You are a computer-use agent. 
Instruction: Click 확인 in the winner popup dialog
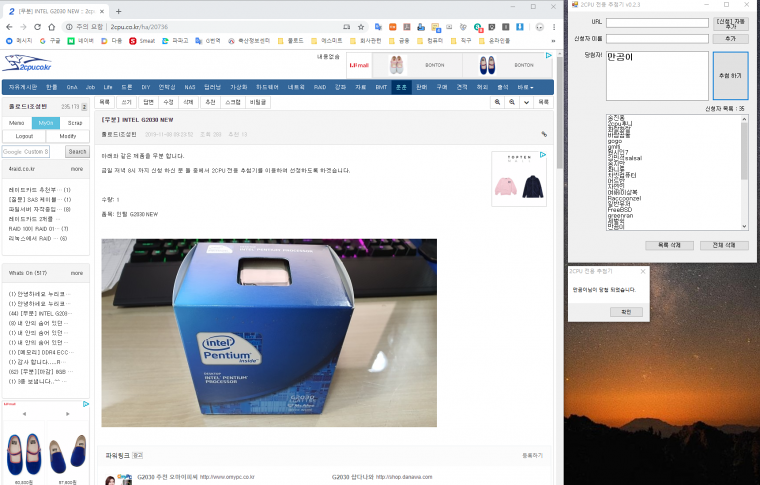(x=626, y=312)
